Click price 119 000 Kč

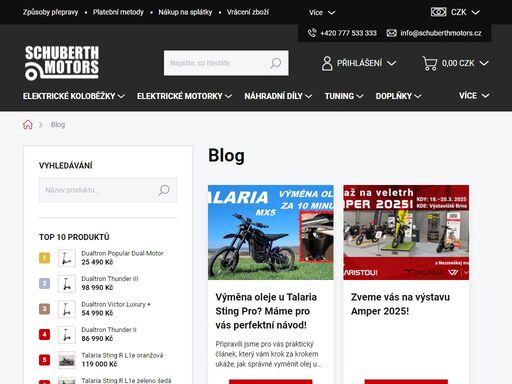point(99,364)
